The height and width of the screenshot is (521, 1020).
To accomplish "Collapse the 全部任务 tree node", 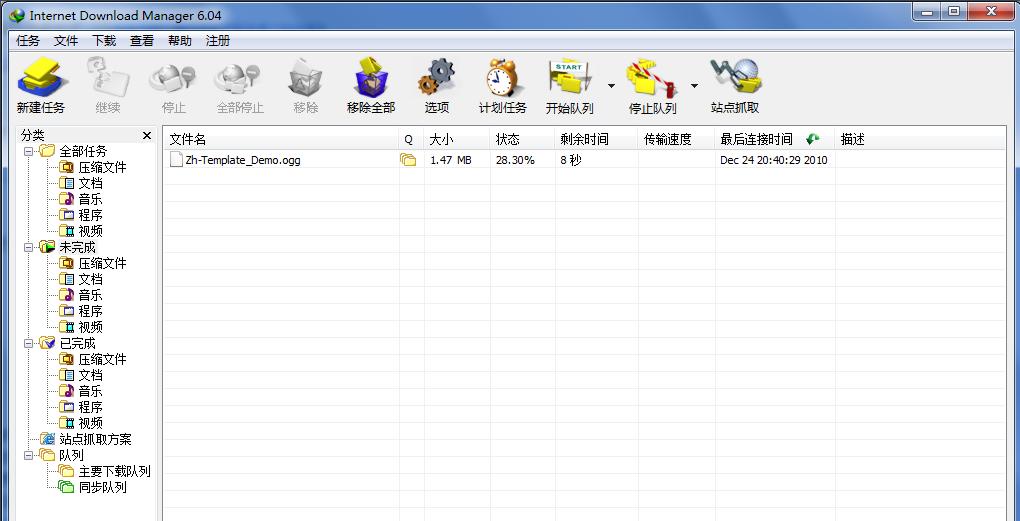I will 29,151.
